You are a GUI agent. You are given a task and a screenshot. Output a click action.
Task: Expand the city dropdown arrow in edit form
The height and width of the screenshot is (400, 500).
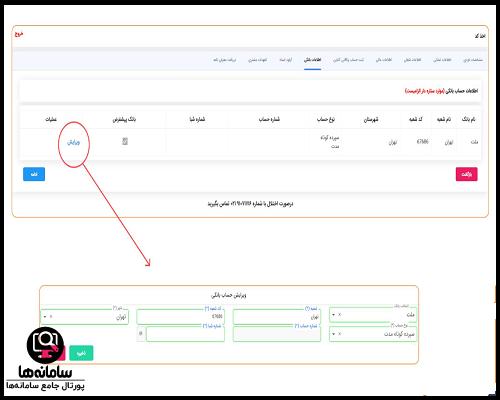point(45,317)
